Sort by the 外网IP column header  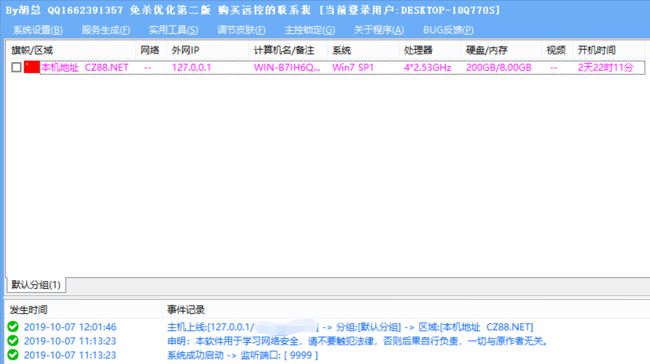coord(185,50)
